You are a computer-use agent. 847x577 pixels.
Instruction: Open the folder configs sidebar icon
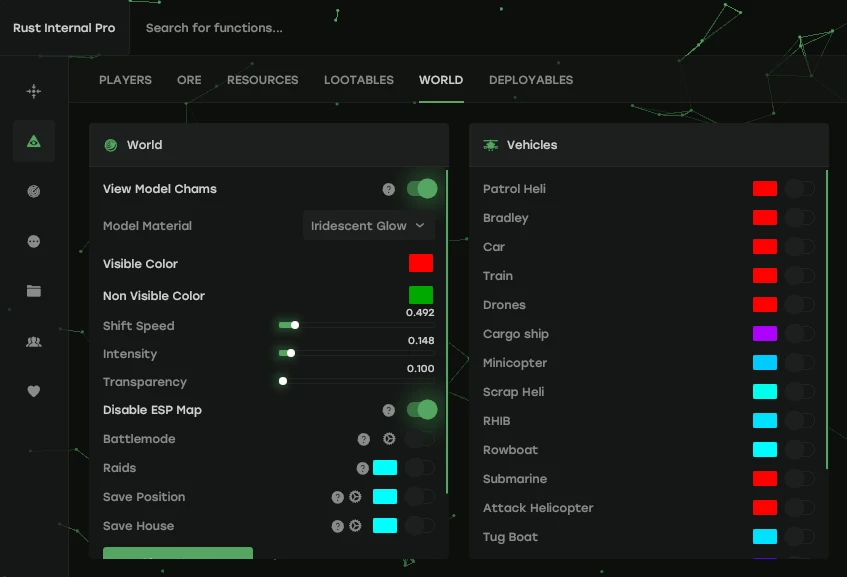coord(33,291)
